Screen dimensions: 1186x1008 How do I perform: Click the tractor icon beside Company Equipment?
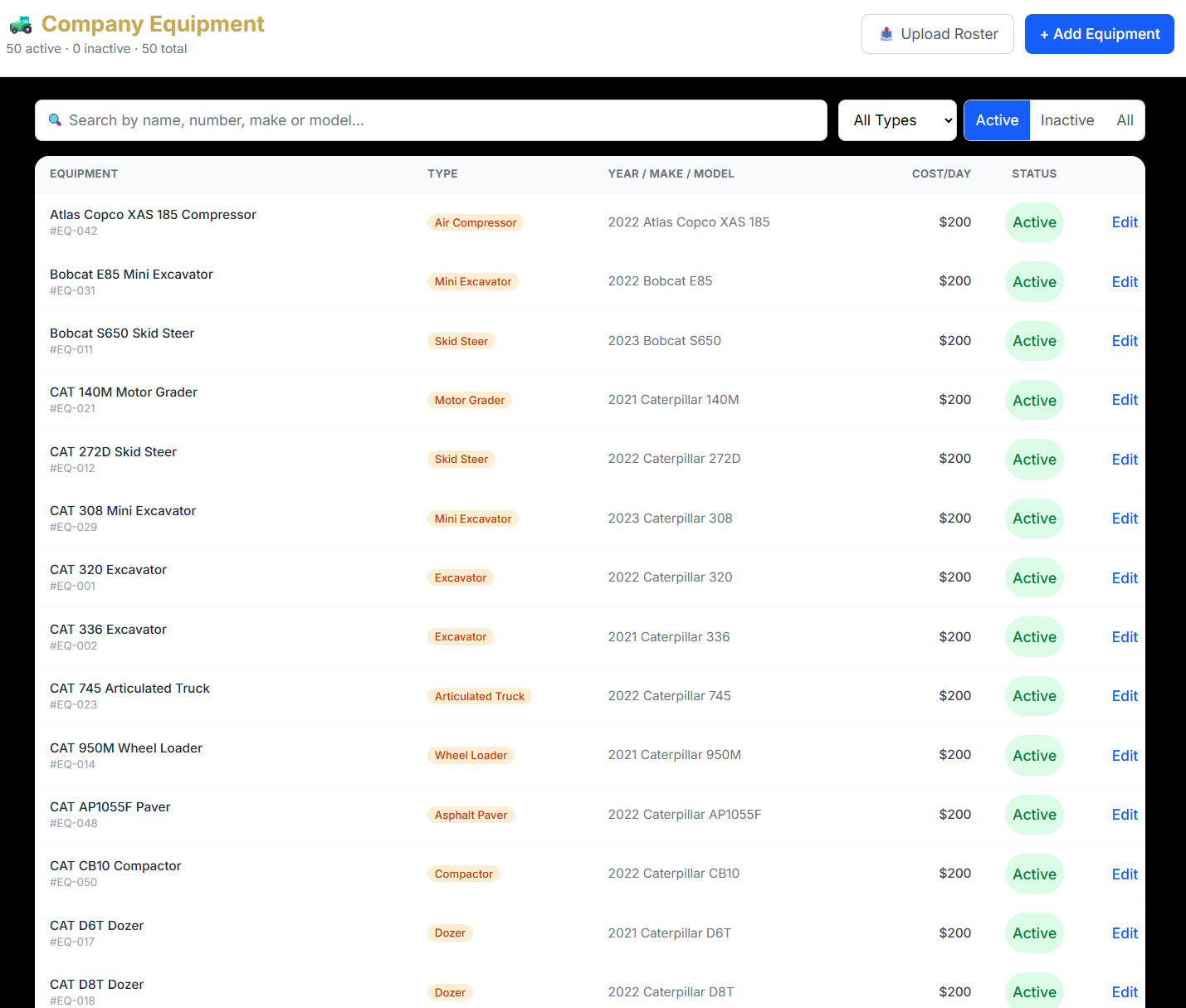[x=21, y=25]
